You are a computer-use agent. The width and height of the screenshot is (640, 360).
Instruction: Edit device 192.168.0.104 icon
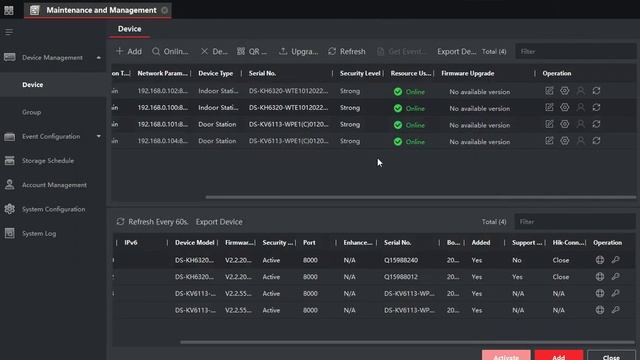point(549,141)
